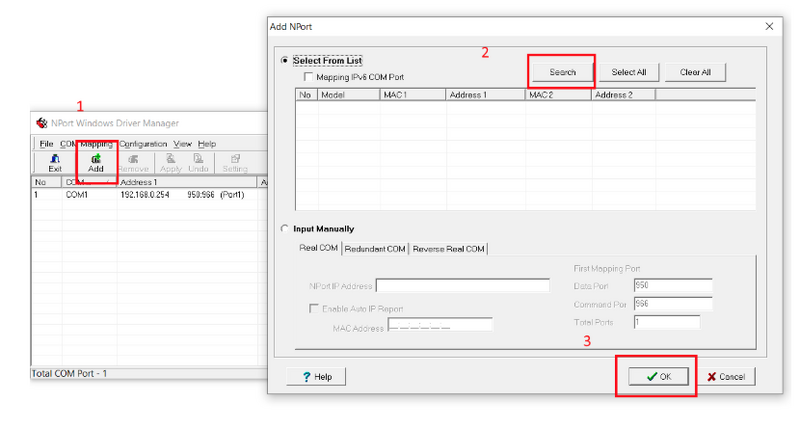Click the OK button
This screenshot has height=429, width=800.
pyautogui.click(x=658, y=376)
